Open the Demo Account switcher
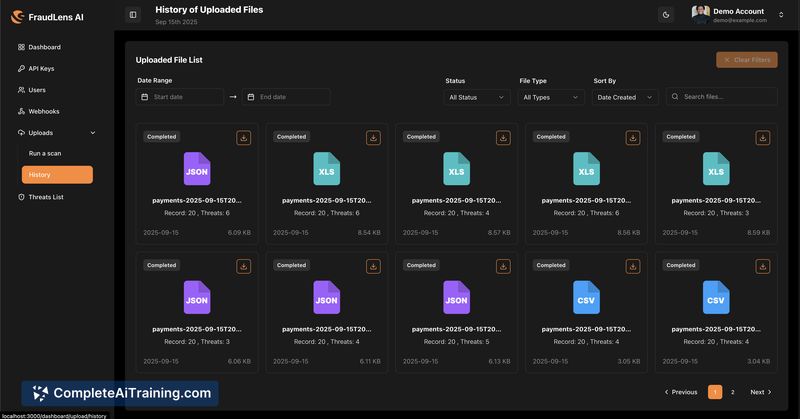800x419 pixels. point(738,15)
